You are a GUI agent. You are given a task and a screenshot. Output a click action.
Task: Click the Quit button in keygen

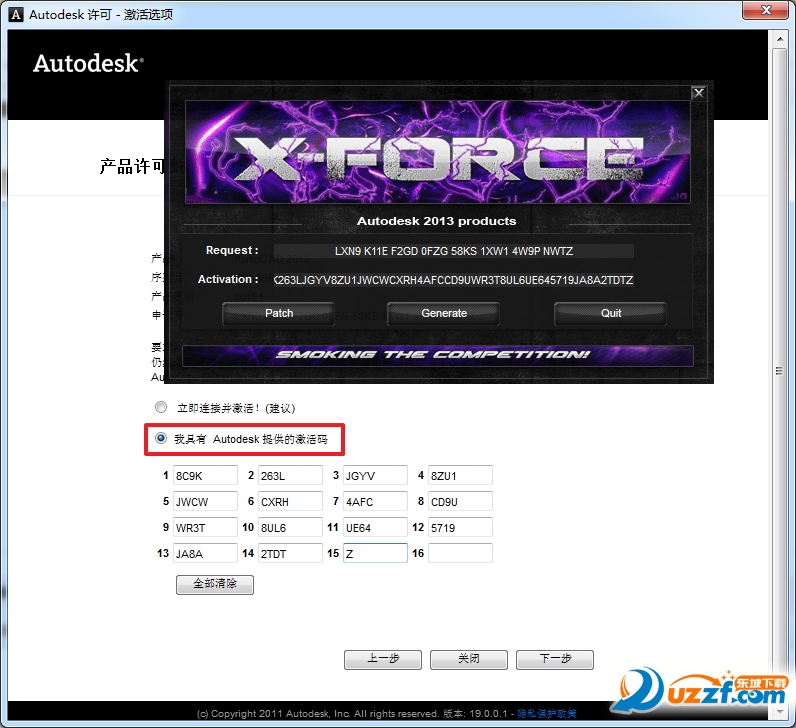pyautogui.click(x=610, y=313)
